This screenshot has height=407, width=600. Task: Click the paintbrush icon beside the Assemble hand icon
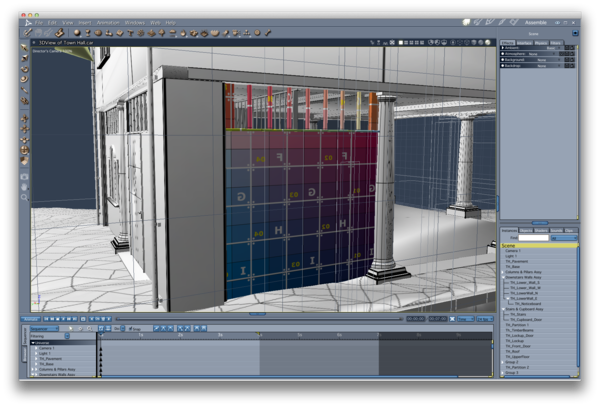[478, 23]
